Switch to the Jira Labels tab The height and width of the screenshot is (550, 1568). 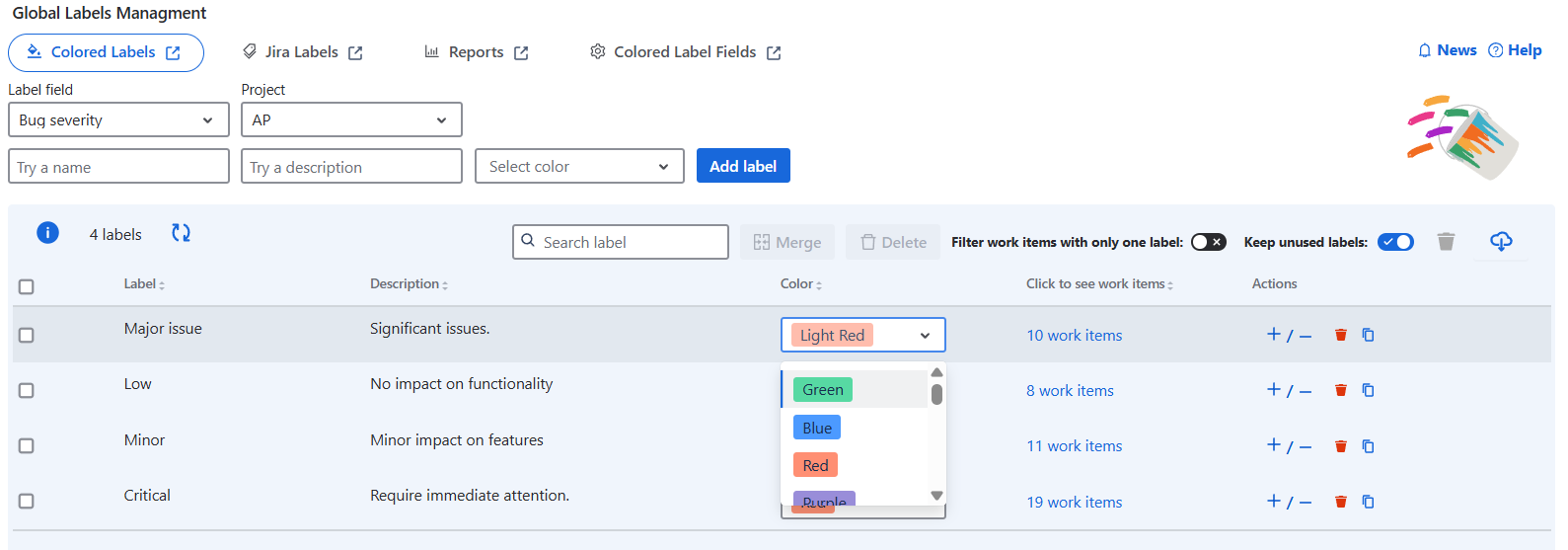[303, 52]
